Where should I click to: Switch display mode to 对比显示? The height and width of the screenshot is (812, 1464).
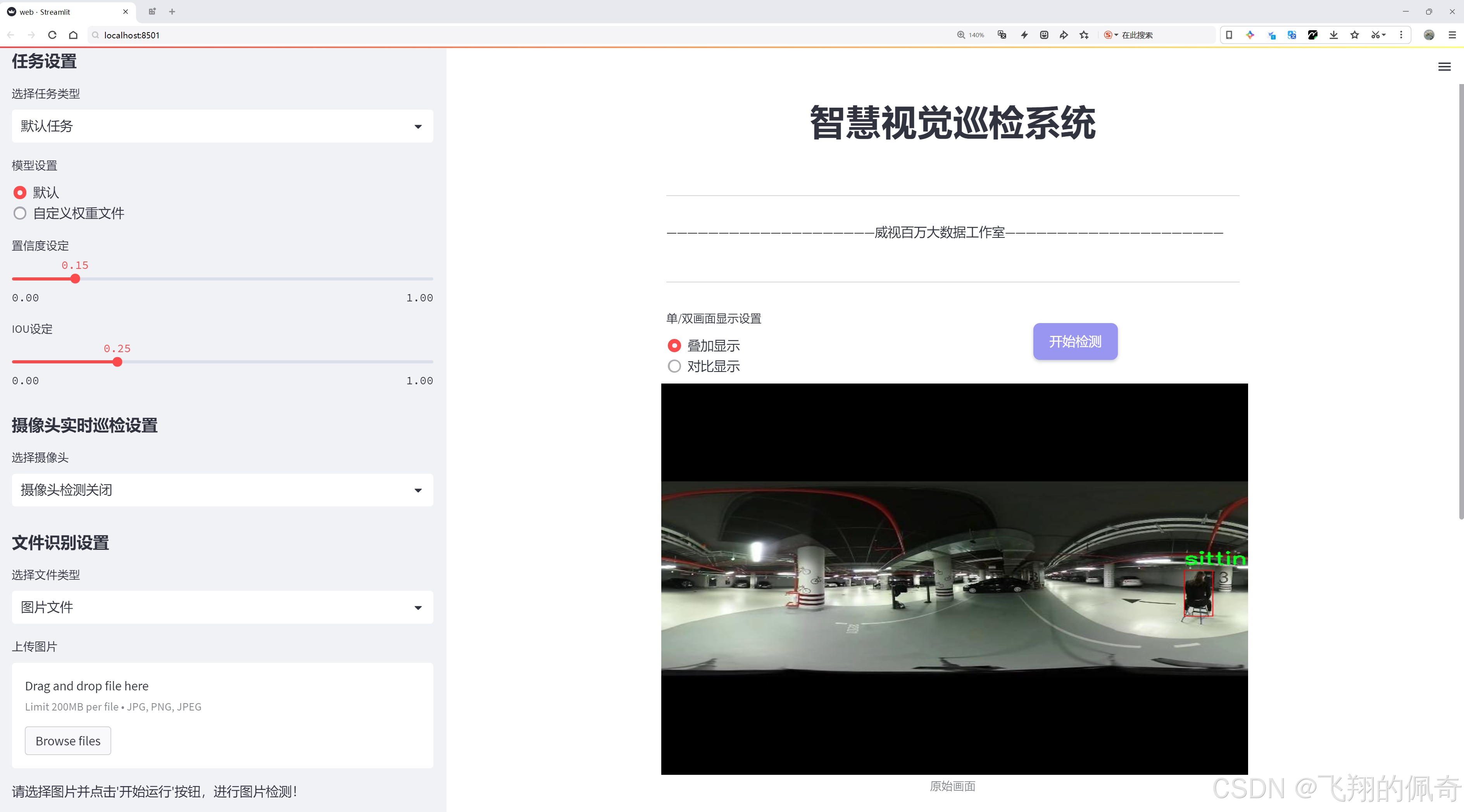674,366
